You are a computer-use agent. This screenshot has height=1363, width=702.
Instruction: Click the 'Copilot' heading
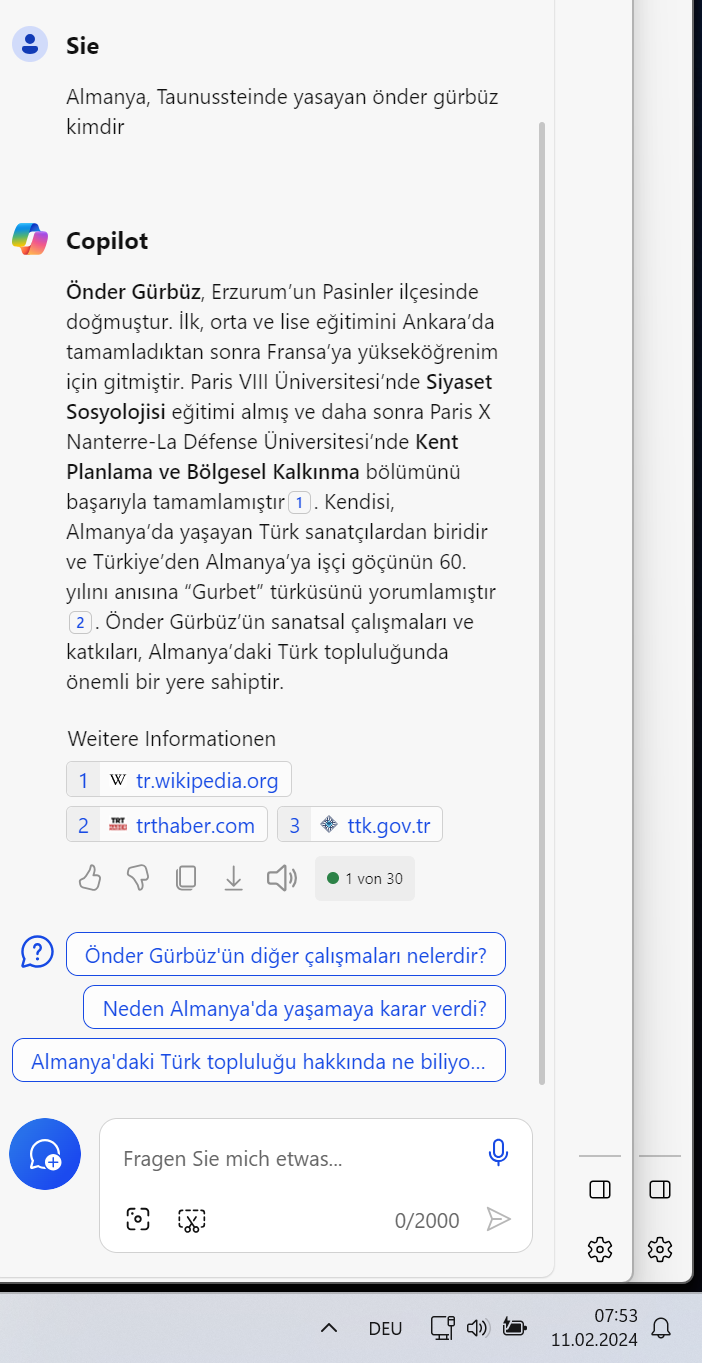[x=107, y=241]
